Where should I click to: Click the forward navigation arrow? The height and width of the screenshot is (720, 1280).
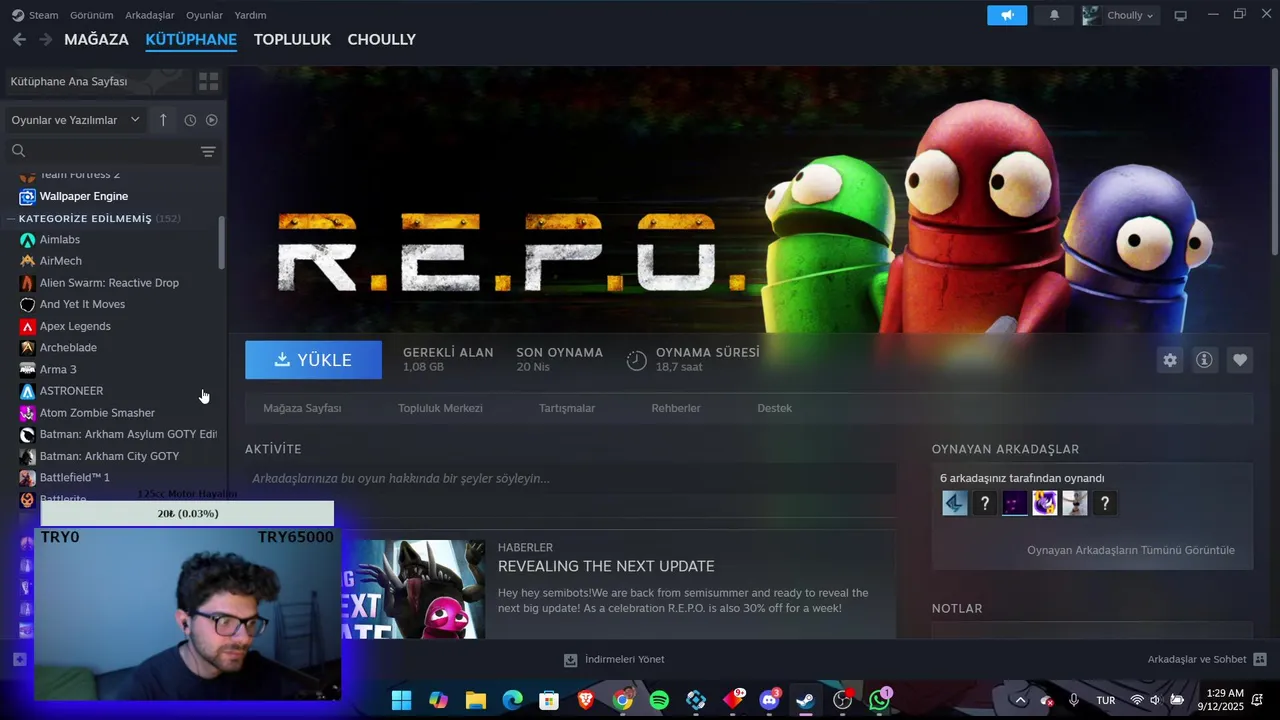pos(45,39)
